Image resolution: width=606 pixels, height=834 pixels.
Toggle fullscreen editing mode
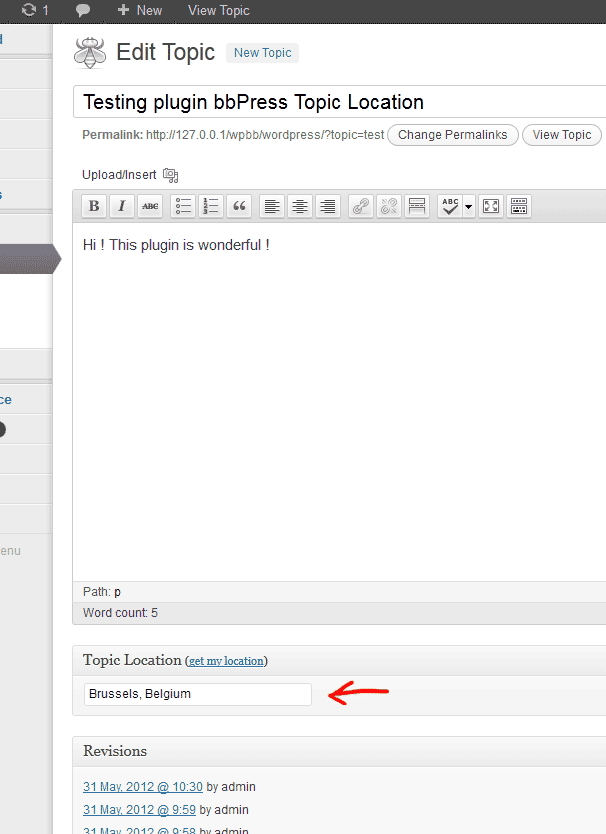491,206
